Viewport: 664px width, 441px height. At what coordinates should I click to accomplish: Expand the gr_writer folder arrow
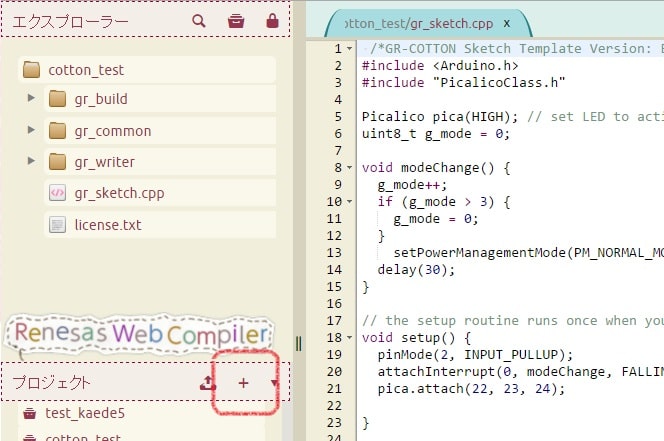pyautogui.click(x=32, y=162)
